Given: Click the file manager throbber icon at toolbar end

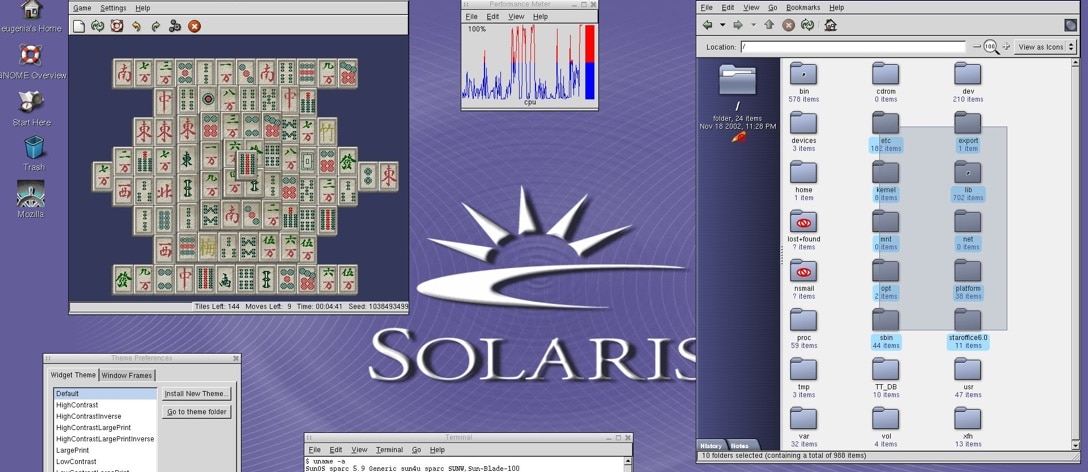Looking at the screenshot, I should 1071,25.
